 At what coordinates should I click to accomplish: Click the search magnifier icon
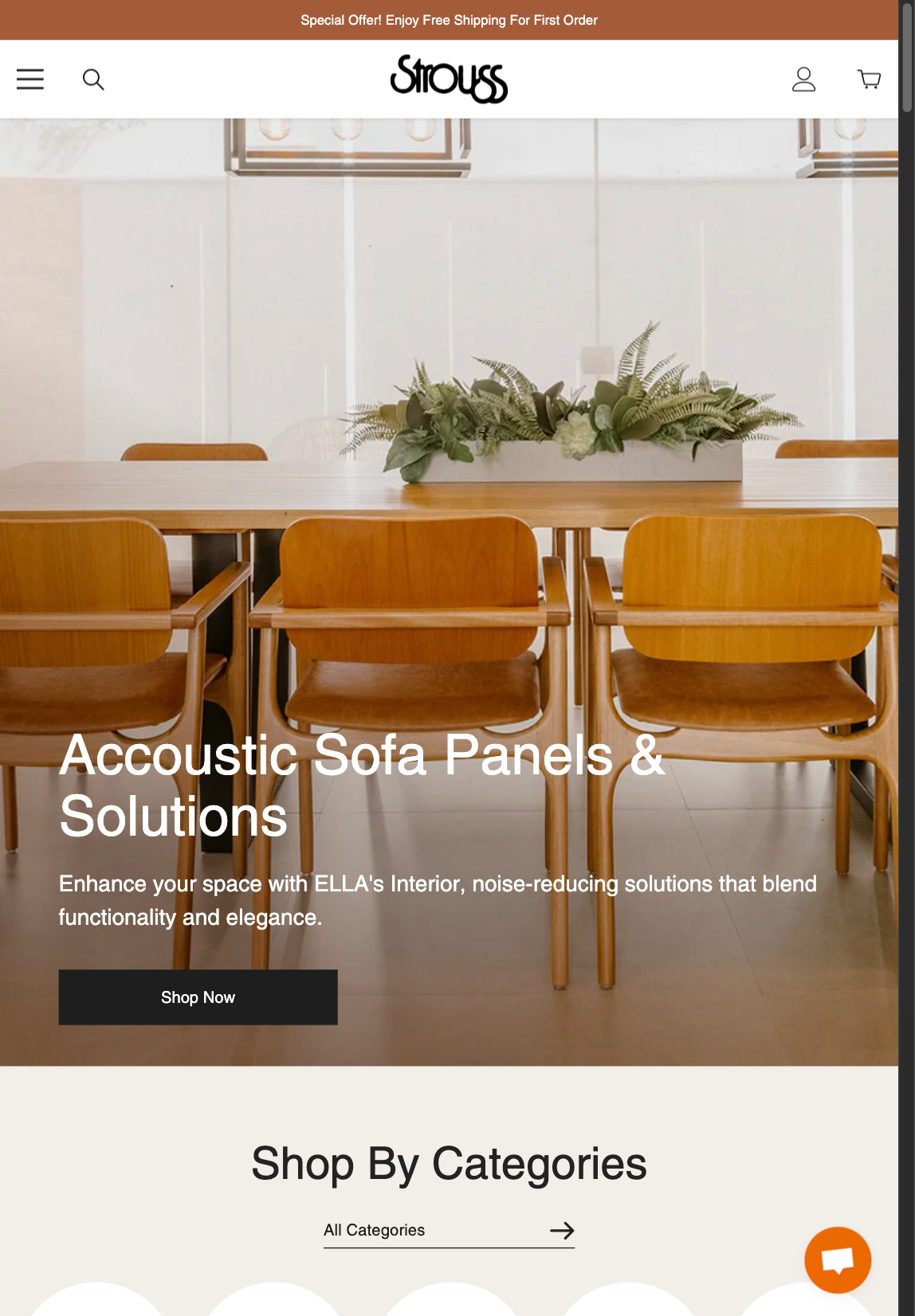[93, 79]
